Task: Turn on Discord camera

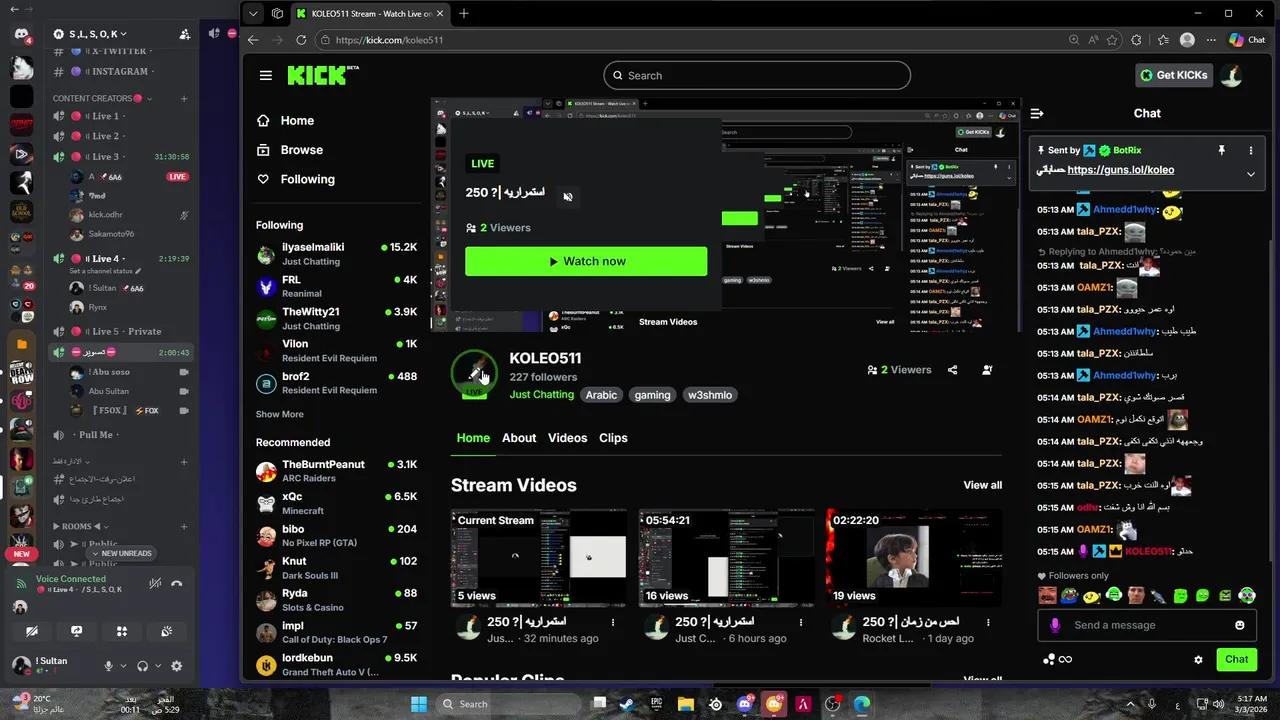Action: click(x=32, y=631)
